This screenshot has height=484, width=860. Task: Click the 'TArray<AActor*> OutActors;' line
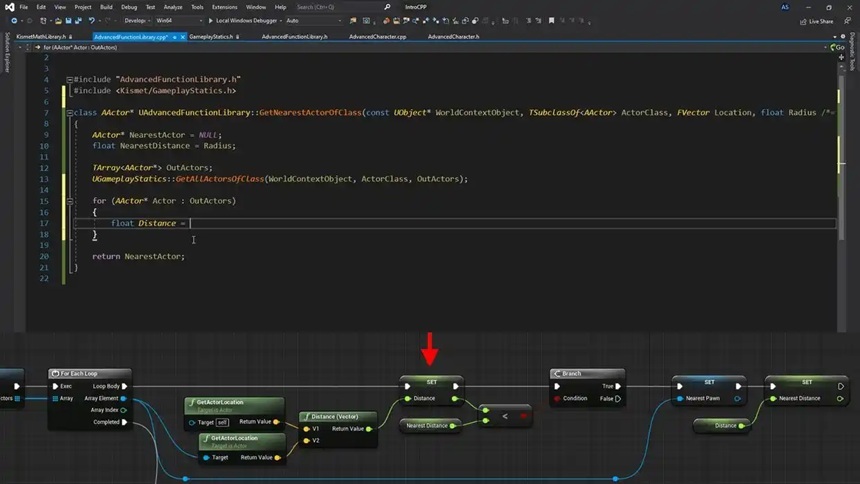pos(152,168)
